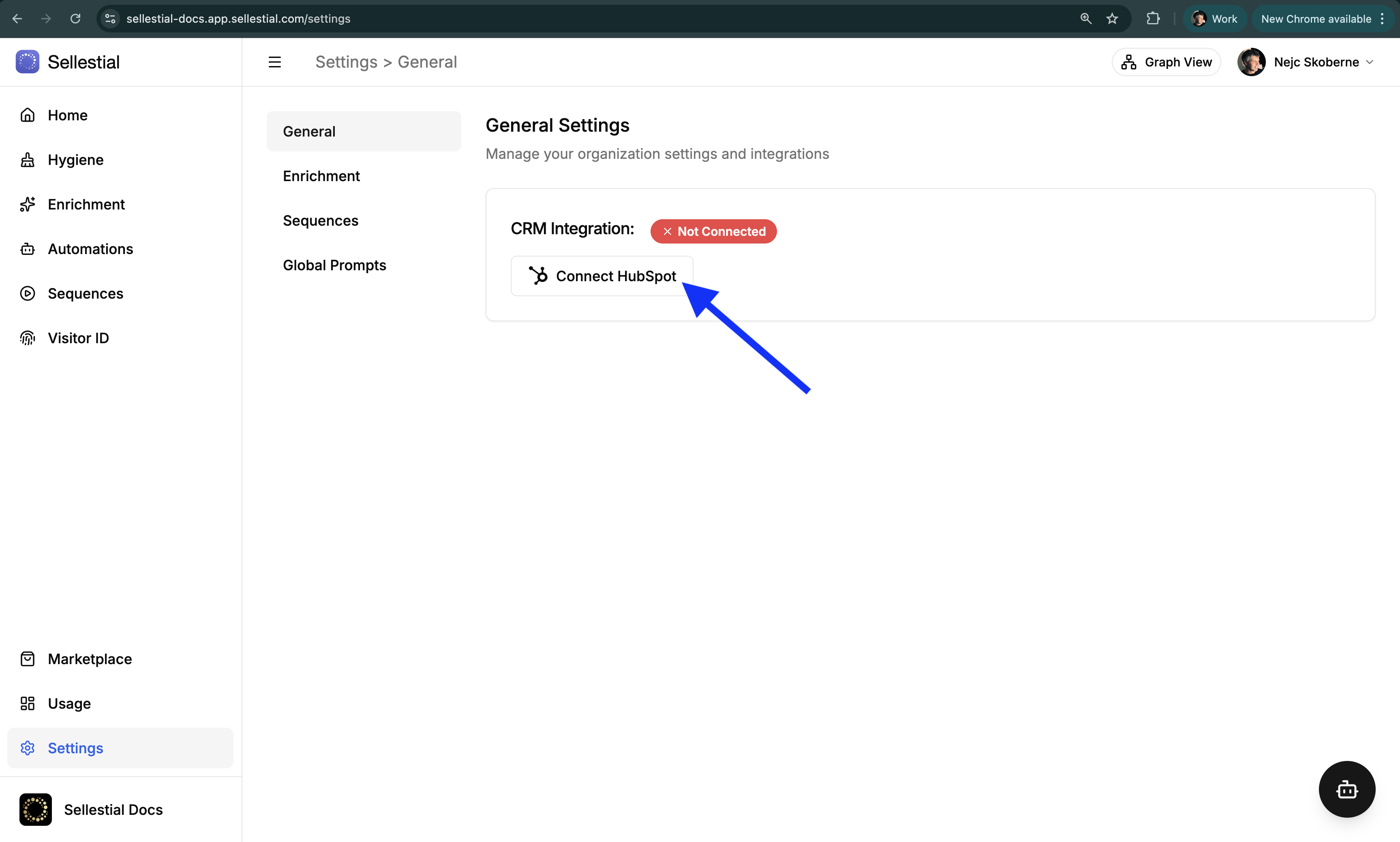Open the Chrome three-dot menu
This screenshot has width=1400, height=842.
(x=1383, y=18)
